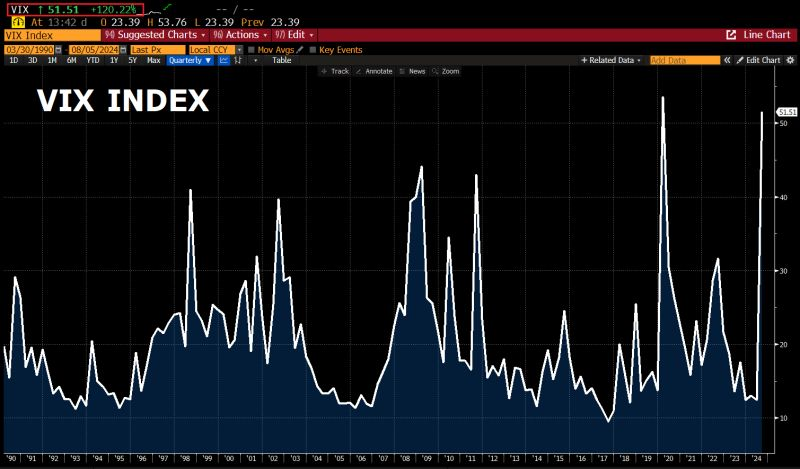800x469 pixels.
Task: Click the yellow gauge clock icon
Action: [18, 22]
